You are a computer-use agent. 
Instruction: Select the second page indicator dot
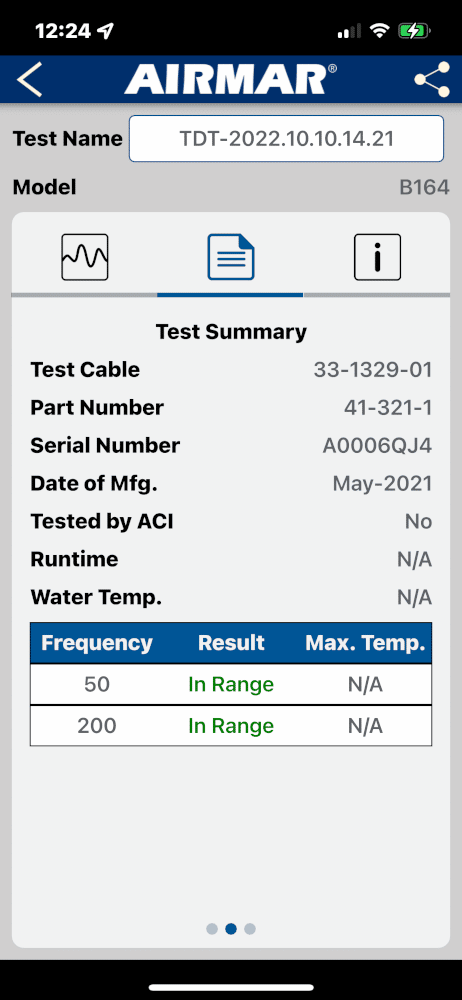coord(231,929)
